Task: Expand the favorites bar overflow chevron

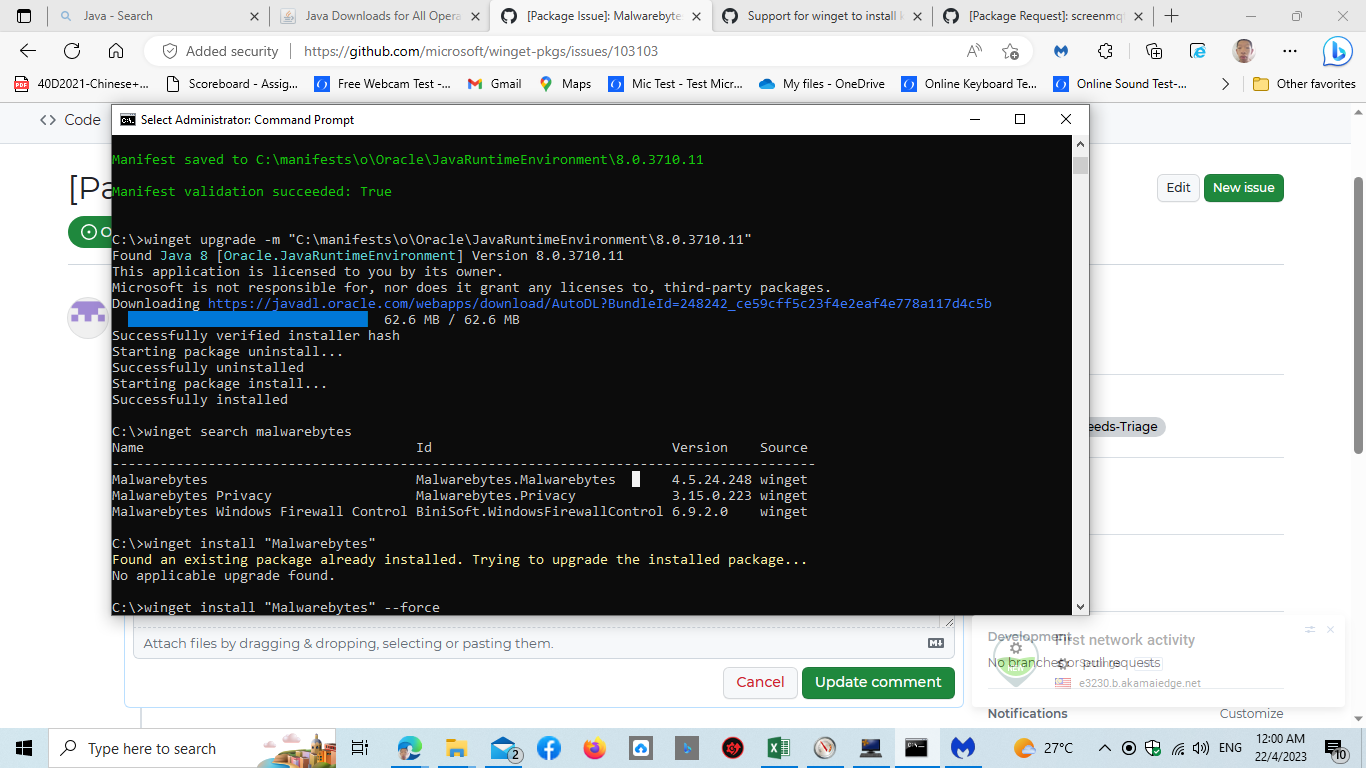Action: coord(1226,84)
